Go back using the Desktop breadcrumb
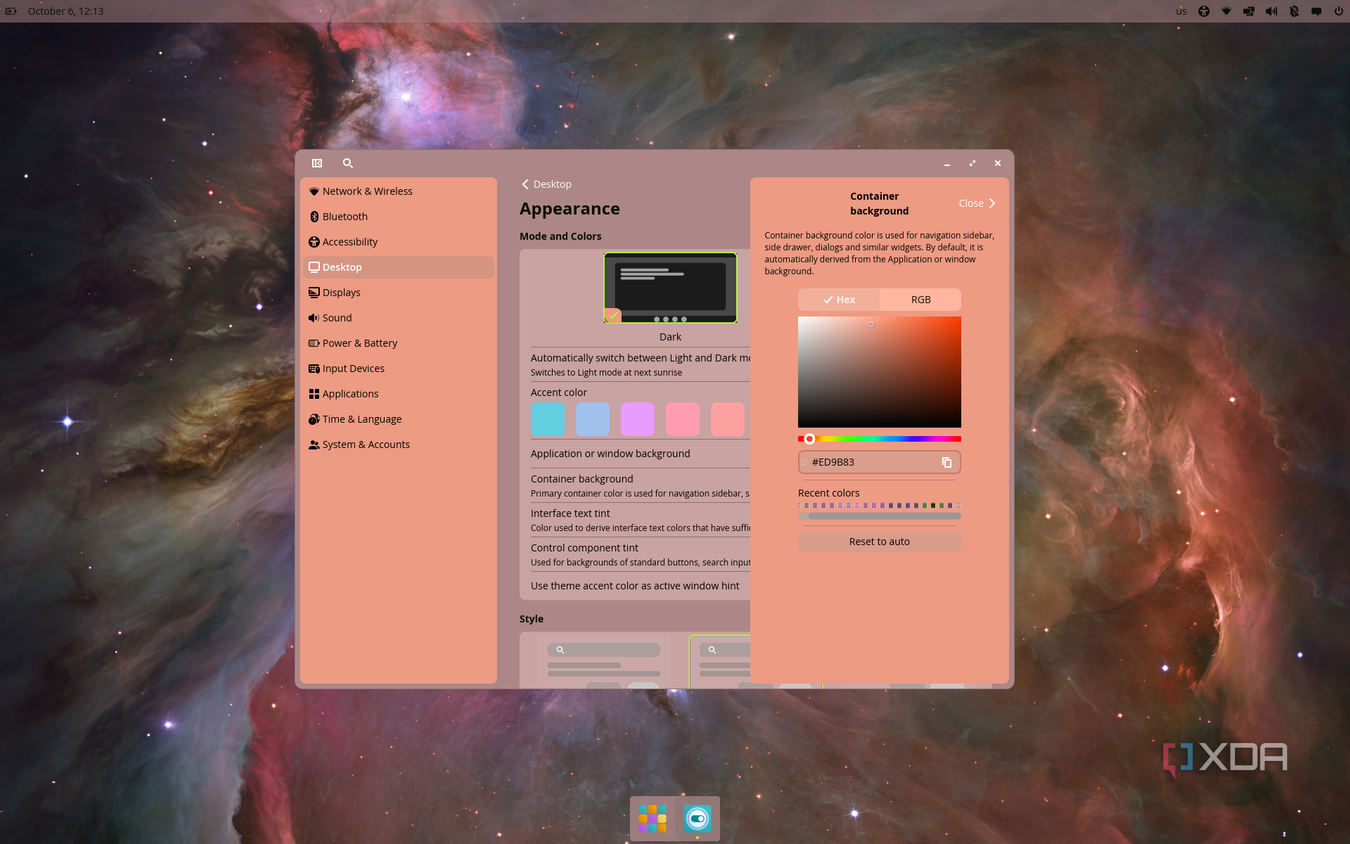Screen dimensions: 1350x844 [547, 184]
